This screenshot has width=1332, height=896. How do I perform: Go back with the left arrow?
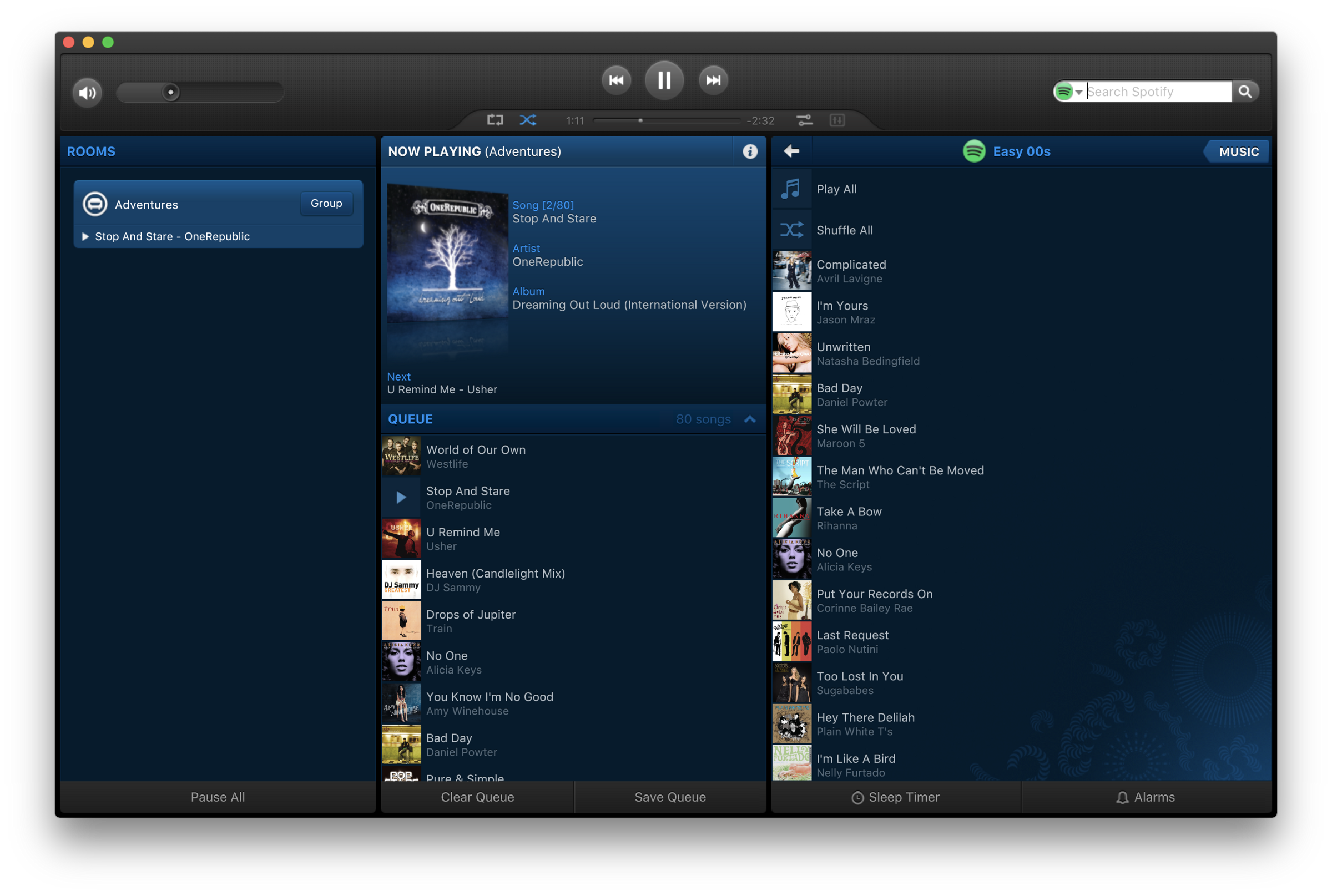tap(791, 151)
